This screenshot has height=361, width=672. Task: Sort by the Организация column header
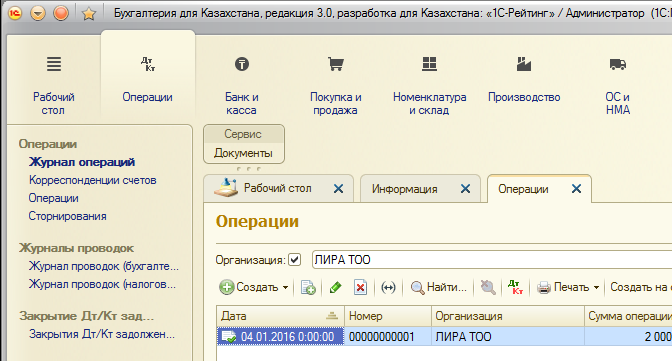coord(508,316)
